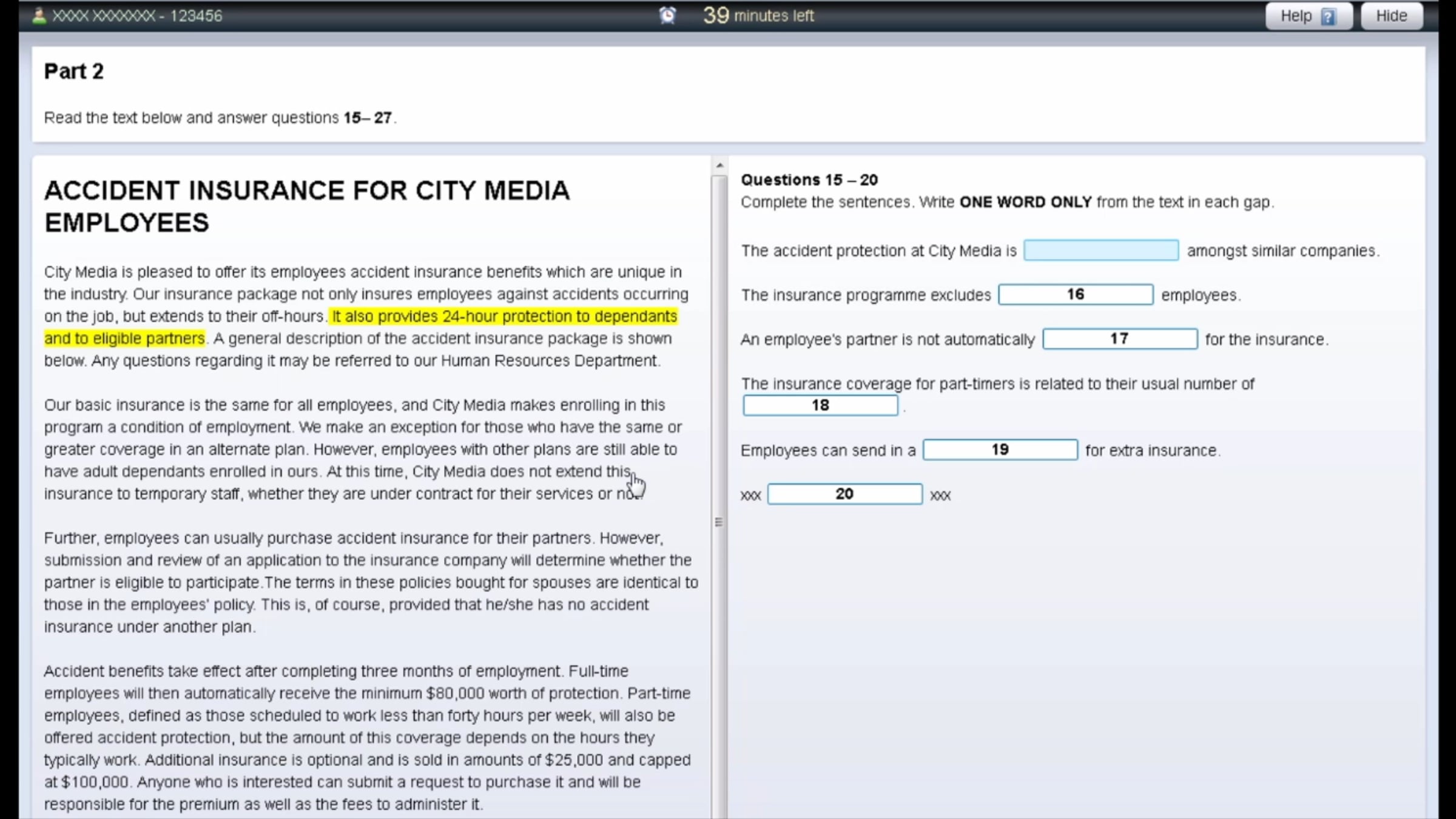The image size is (1456, 819).
Task: Click the alarm clock timer icon
Action: coord(667,15)
